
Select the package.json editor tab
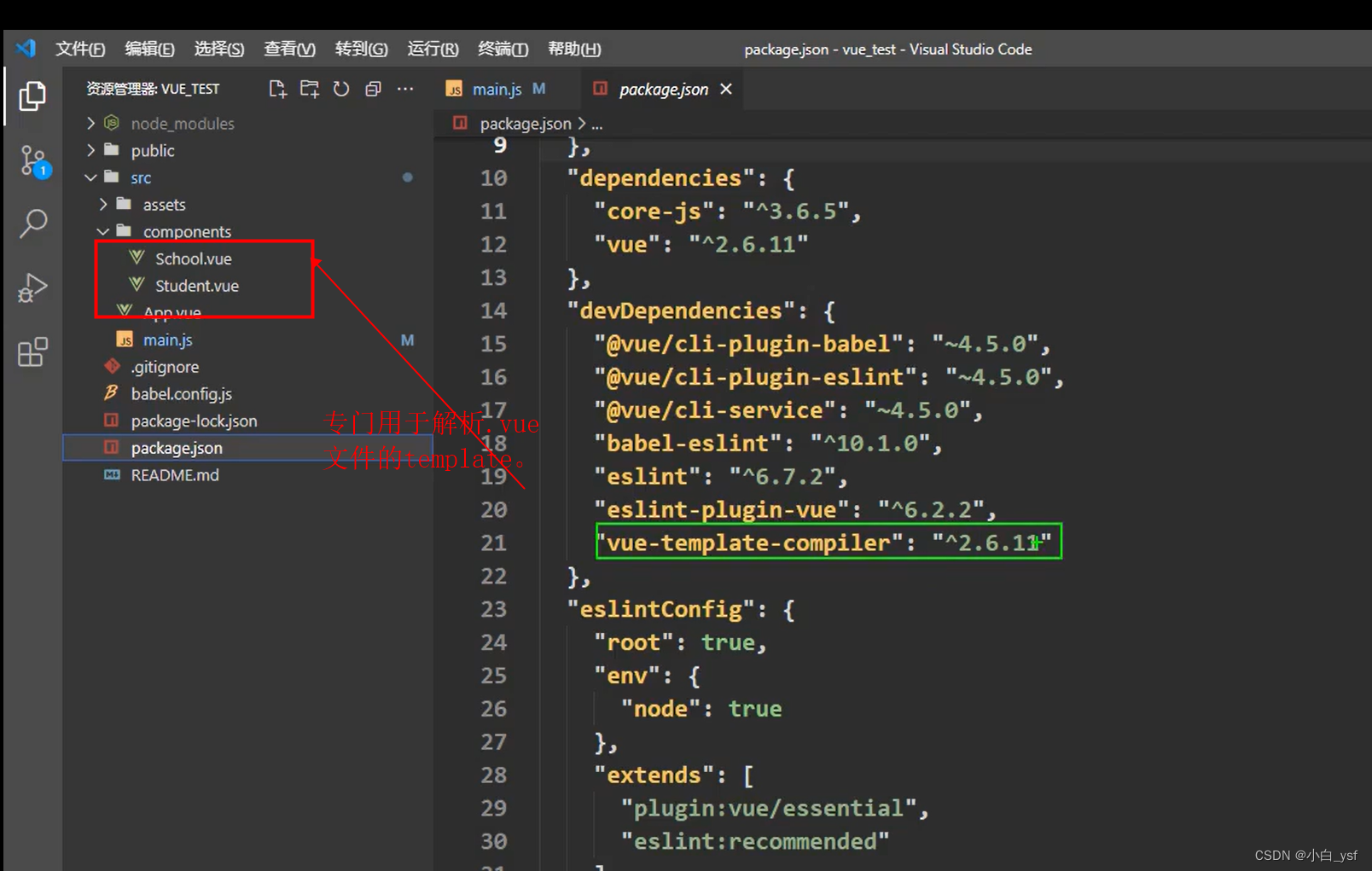point(663,89)
